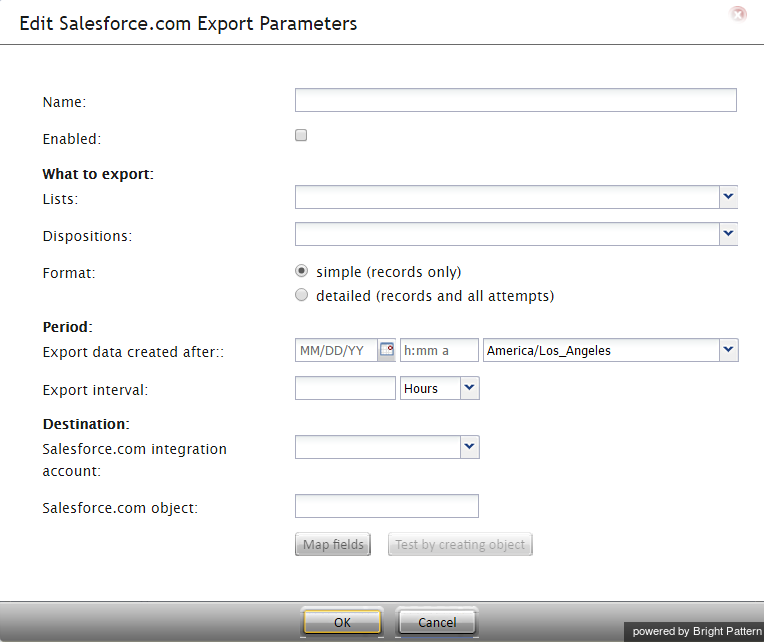Close the Edit Salesforce.com Export Parameters dialog
The height and width of the screenshot is (642, 764).
point(738,15)
